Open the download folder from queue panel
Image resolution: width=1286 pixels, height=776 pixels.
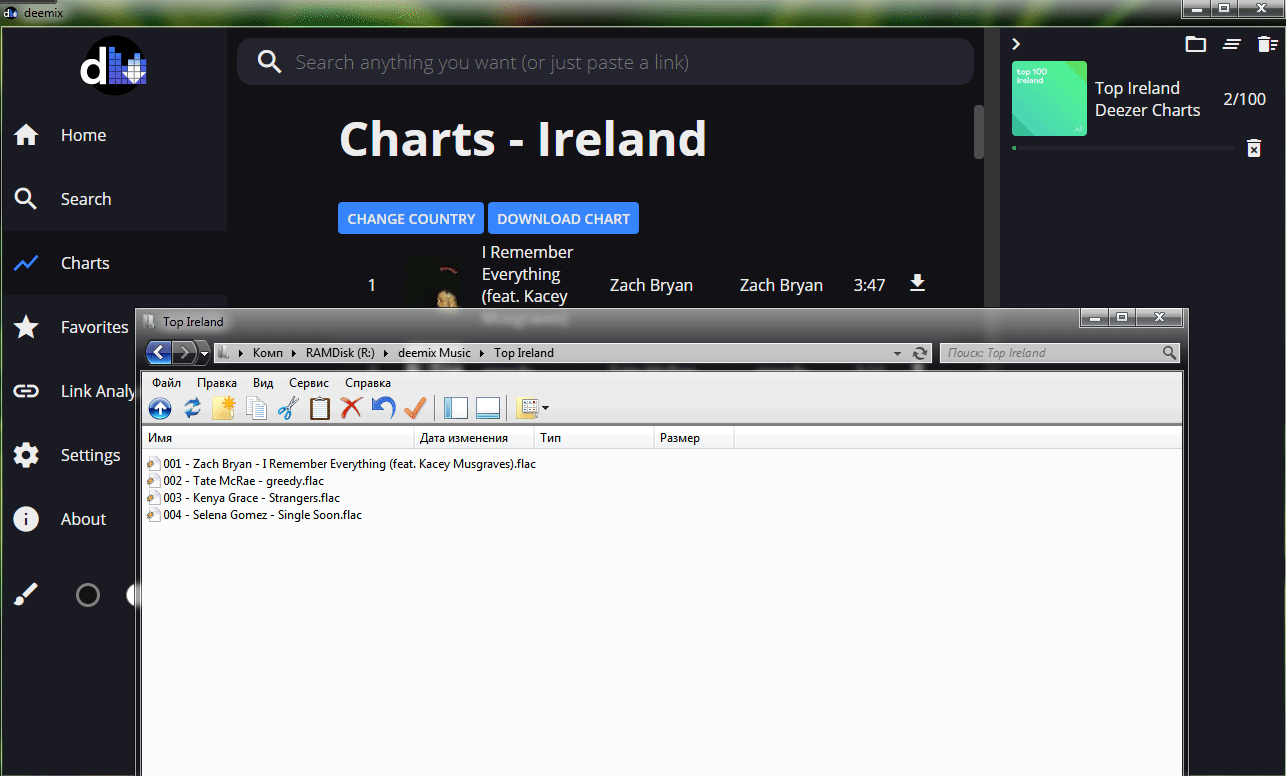pyautogui.click(x=1195, y=44)
